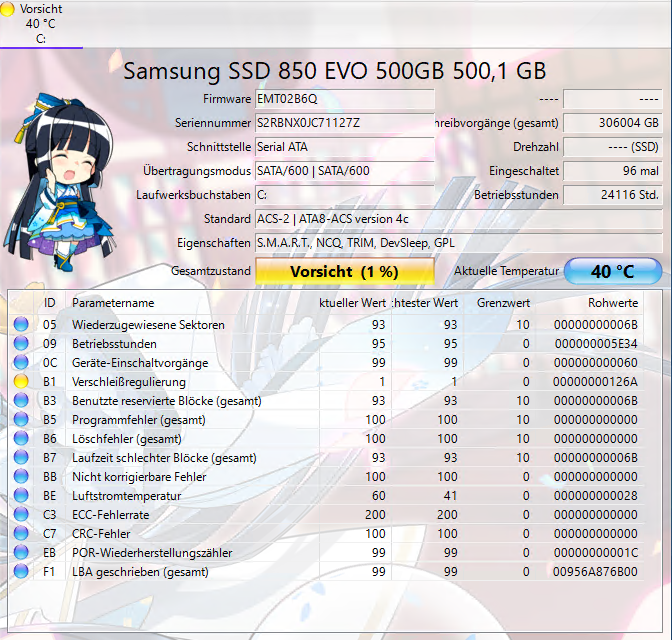Image resolution: width=672 pixels, height=640 pixels.
Task: Click the blue status icon for CRC-Fehler
Action: 21,533
